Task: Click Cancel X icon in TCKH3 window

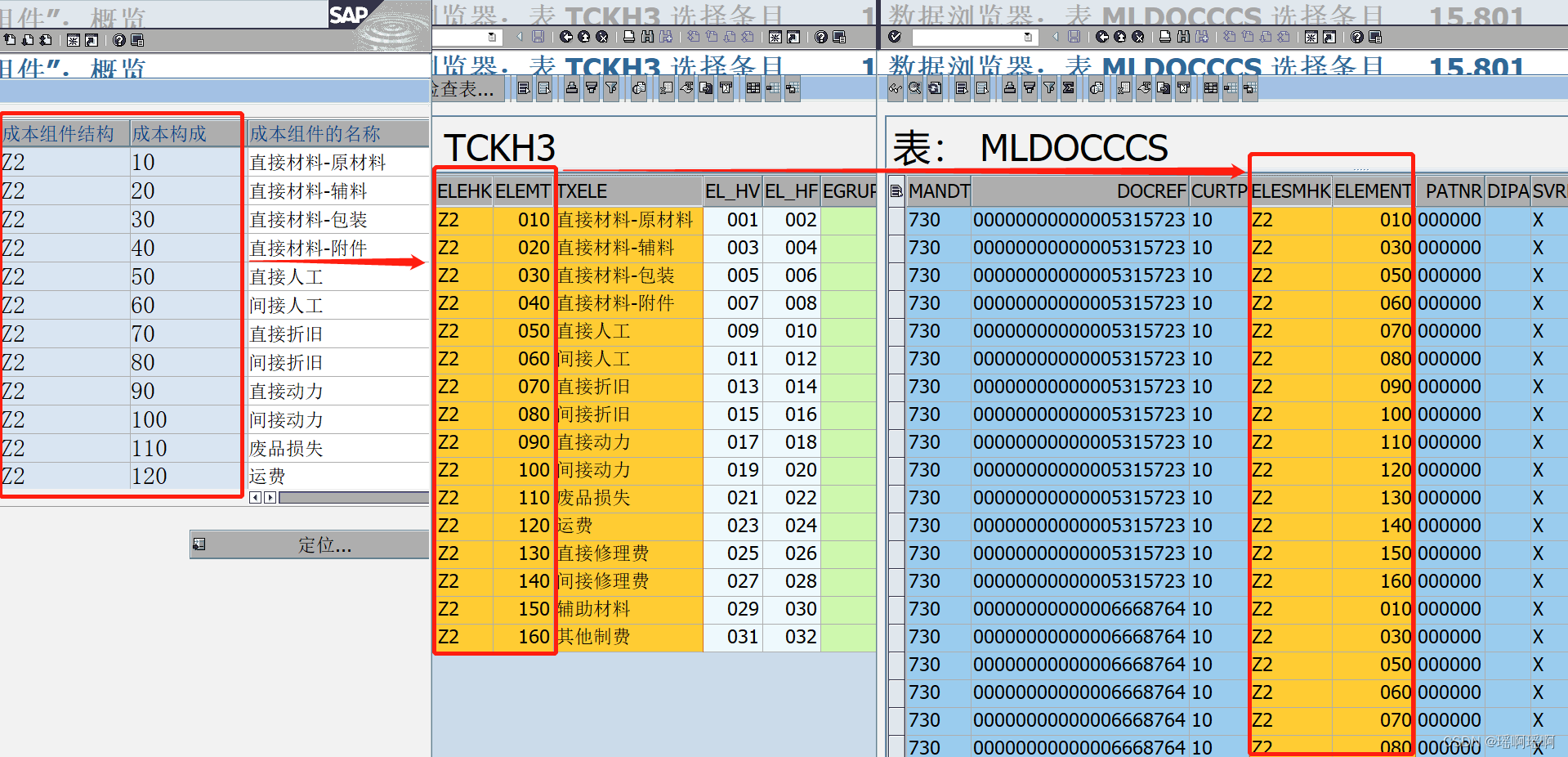Action: click(x=601, y=37)
